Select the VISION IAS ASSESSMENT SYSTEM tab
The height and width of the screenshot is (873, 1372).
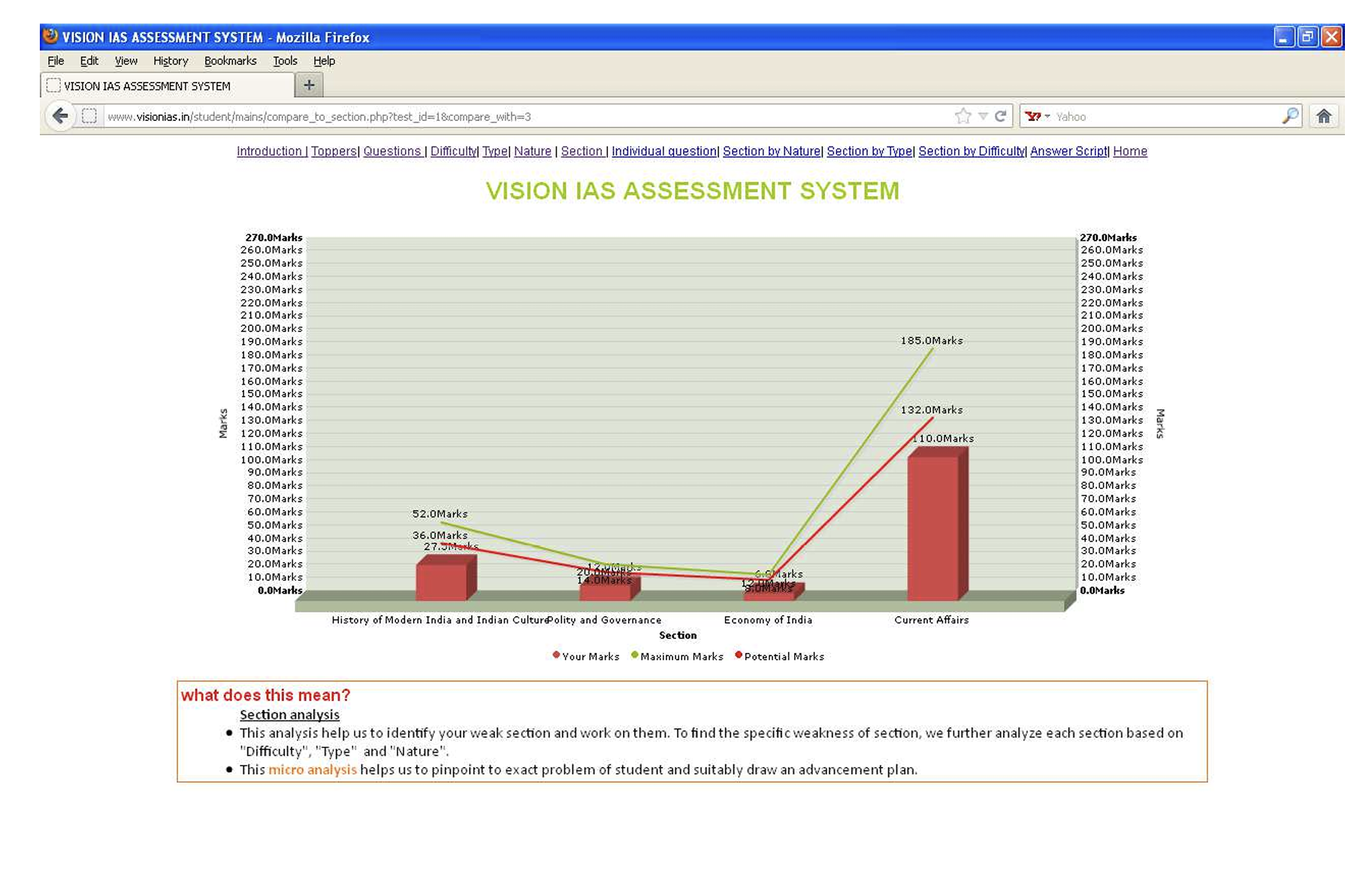pos(167,86)
